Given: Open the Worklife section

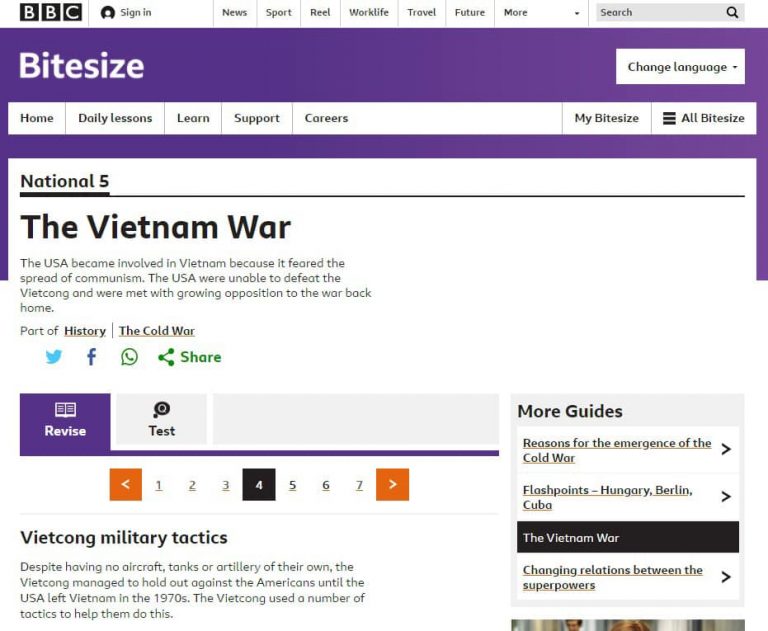Looking at the screenshot, I should click(x=369, y=13).
